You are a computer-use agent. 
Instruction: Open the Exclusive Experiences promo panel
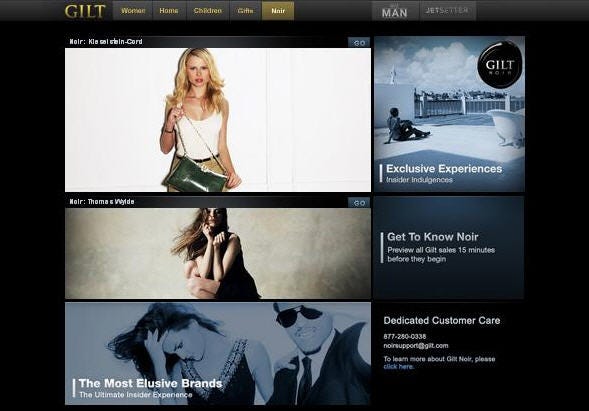(x=449, y=114)
